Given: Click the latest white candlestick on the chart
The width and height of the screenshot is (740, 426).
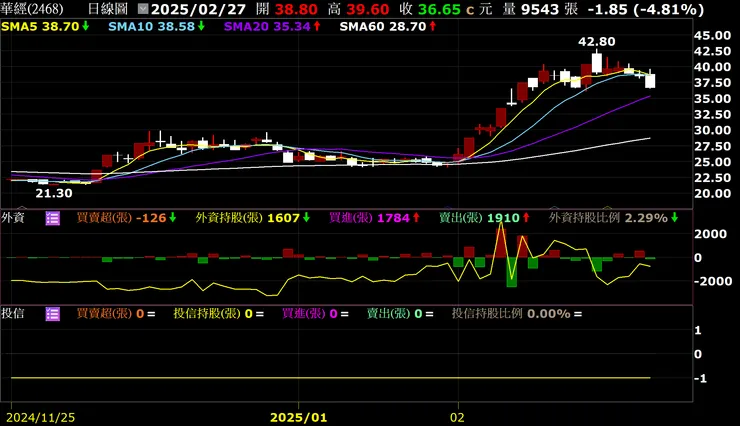Looking at the screenshot, I should click(x=650, y=80).
